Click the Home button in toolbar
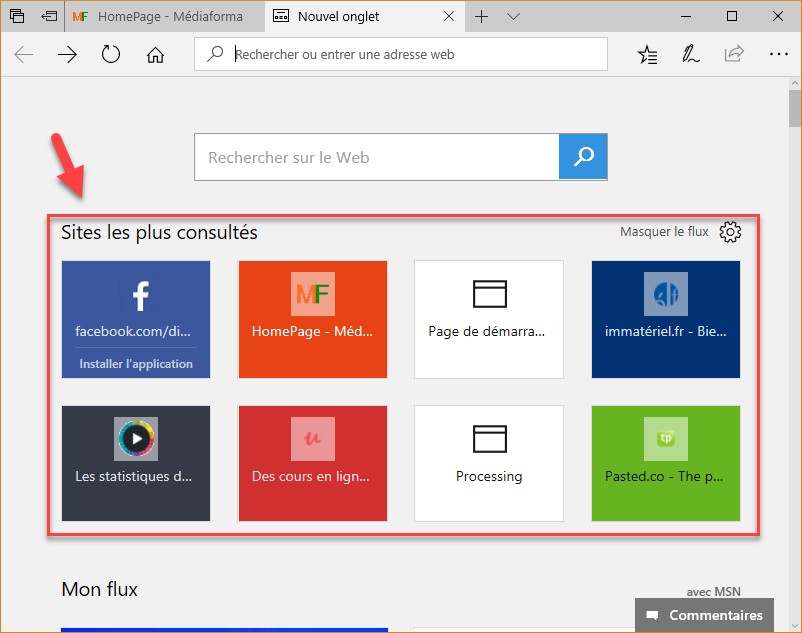 [x=155, y=55]
